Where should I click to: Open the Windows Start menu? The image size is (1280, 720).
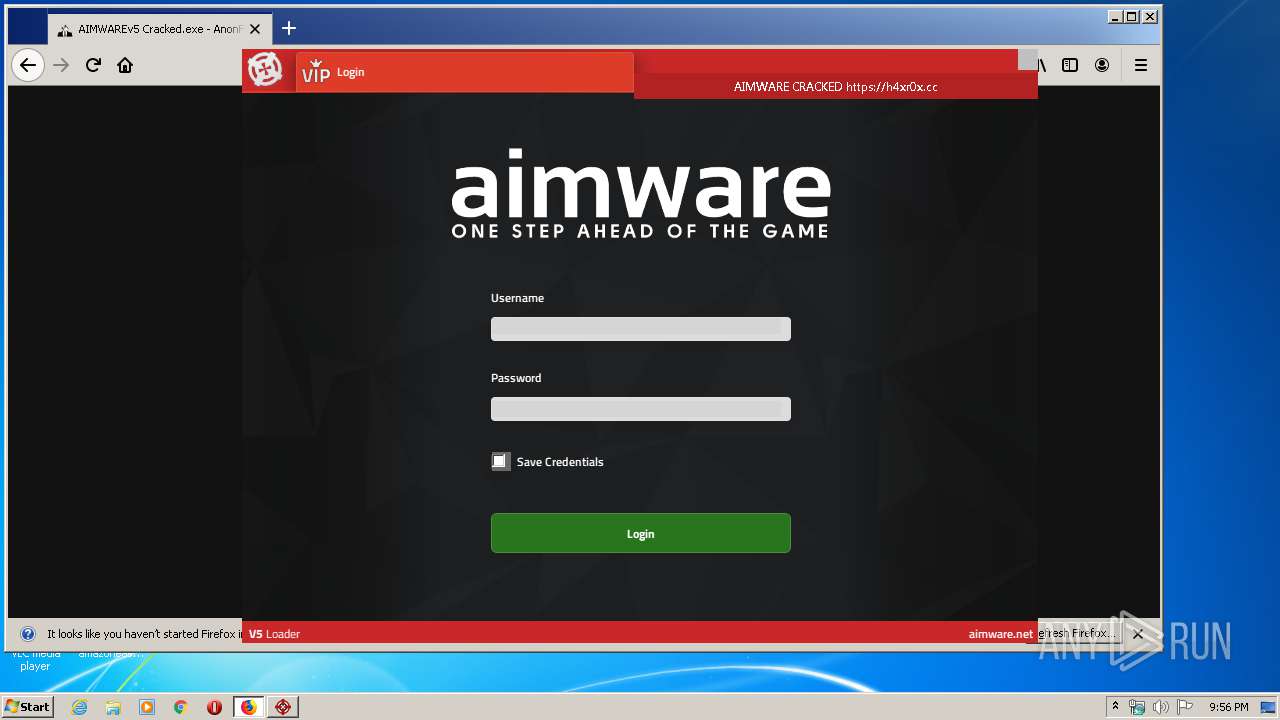pyautogui.click(x=27, y=707)
